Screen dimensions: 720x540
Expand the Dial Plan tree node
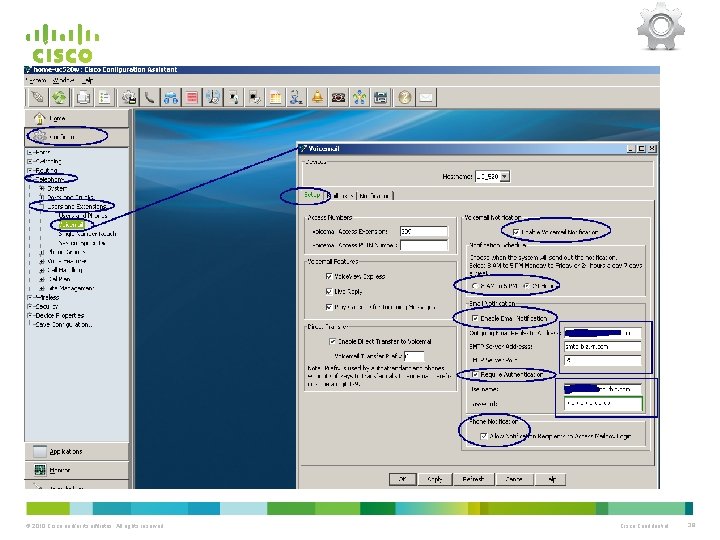click(42, 279)
